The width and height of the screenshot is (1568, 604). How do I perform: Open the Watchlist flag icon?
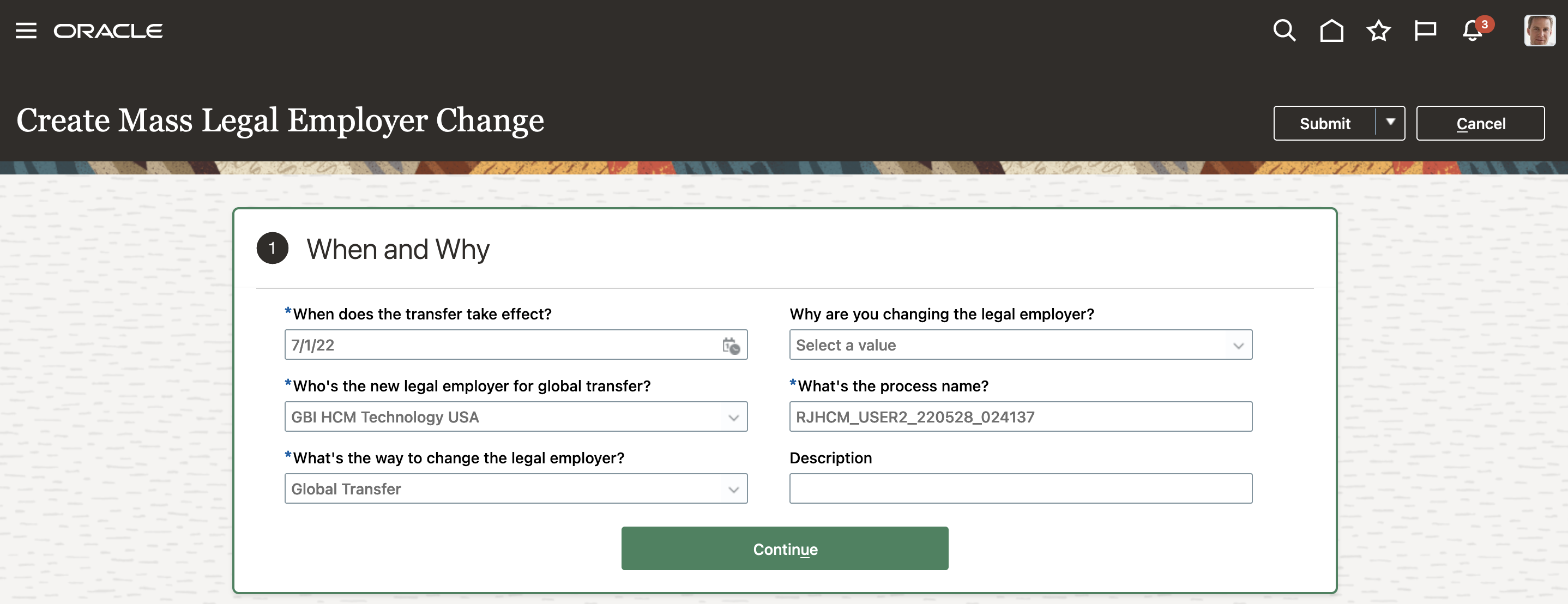(1425, 31)
